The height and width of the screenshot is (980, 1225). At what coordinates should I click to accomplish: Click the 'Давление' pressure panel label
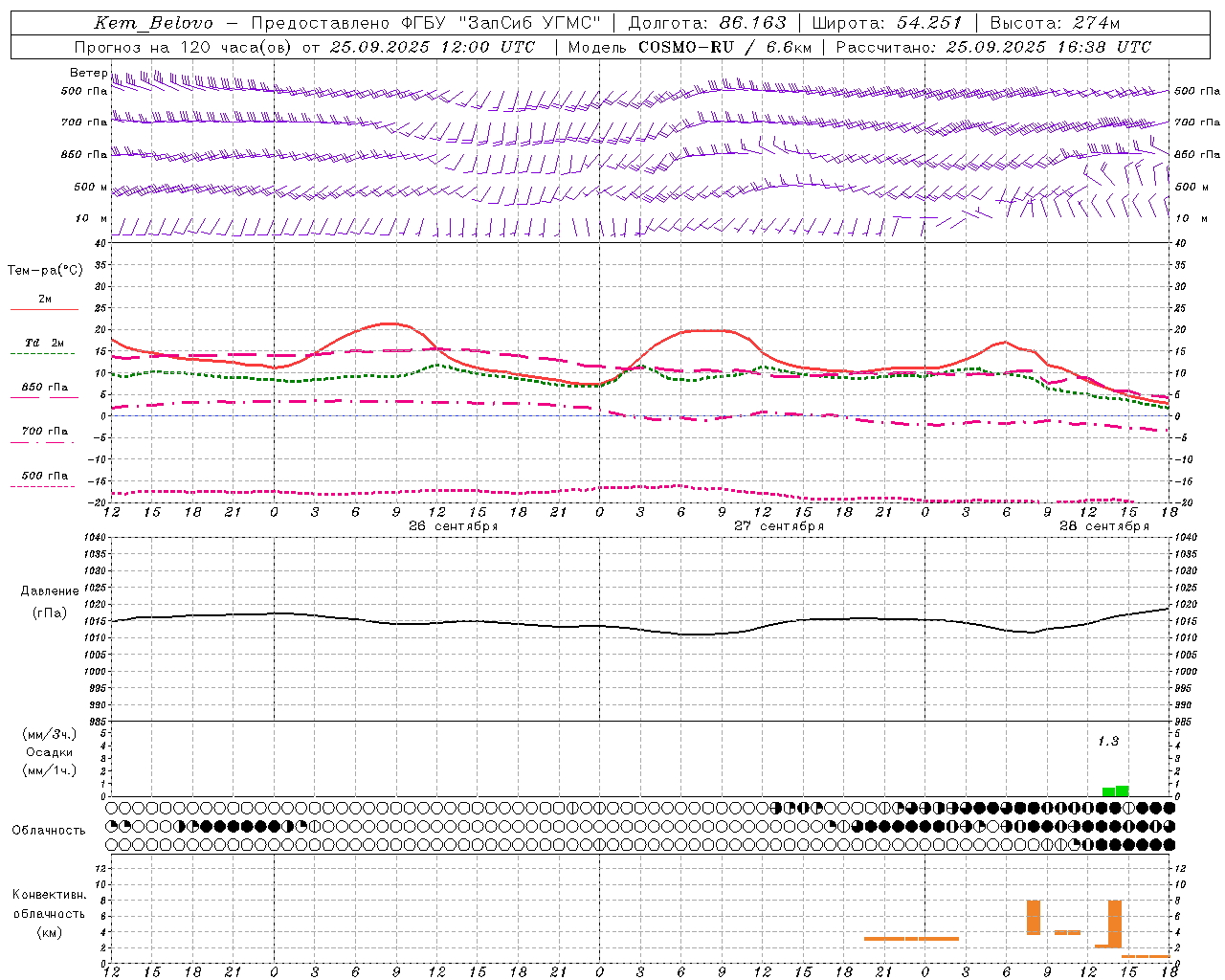(x=50, y=591)
